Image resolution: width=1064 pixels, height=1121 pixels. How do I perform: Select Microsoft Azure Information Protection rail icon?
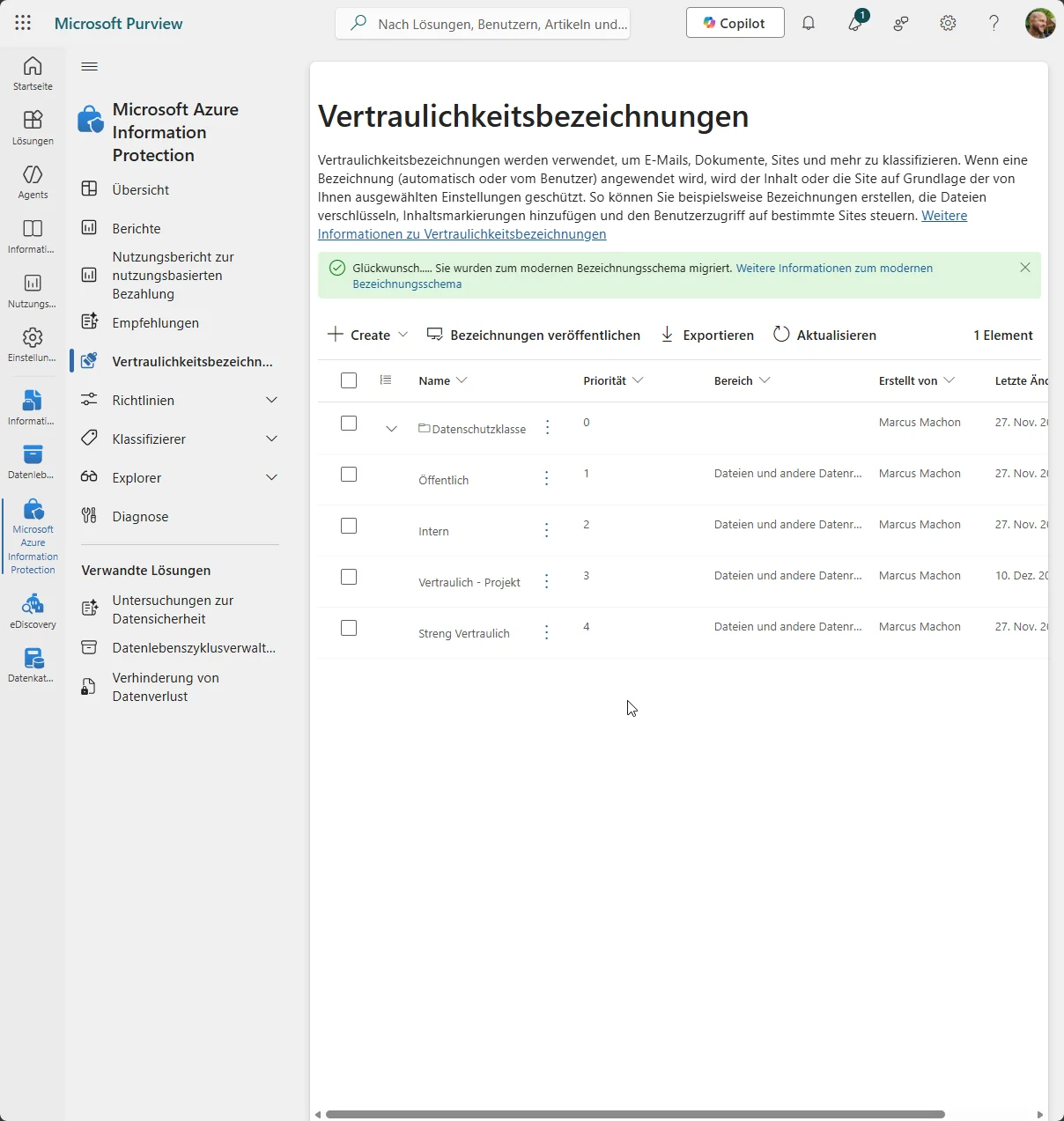[33, 536]
